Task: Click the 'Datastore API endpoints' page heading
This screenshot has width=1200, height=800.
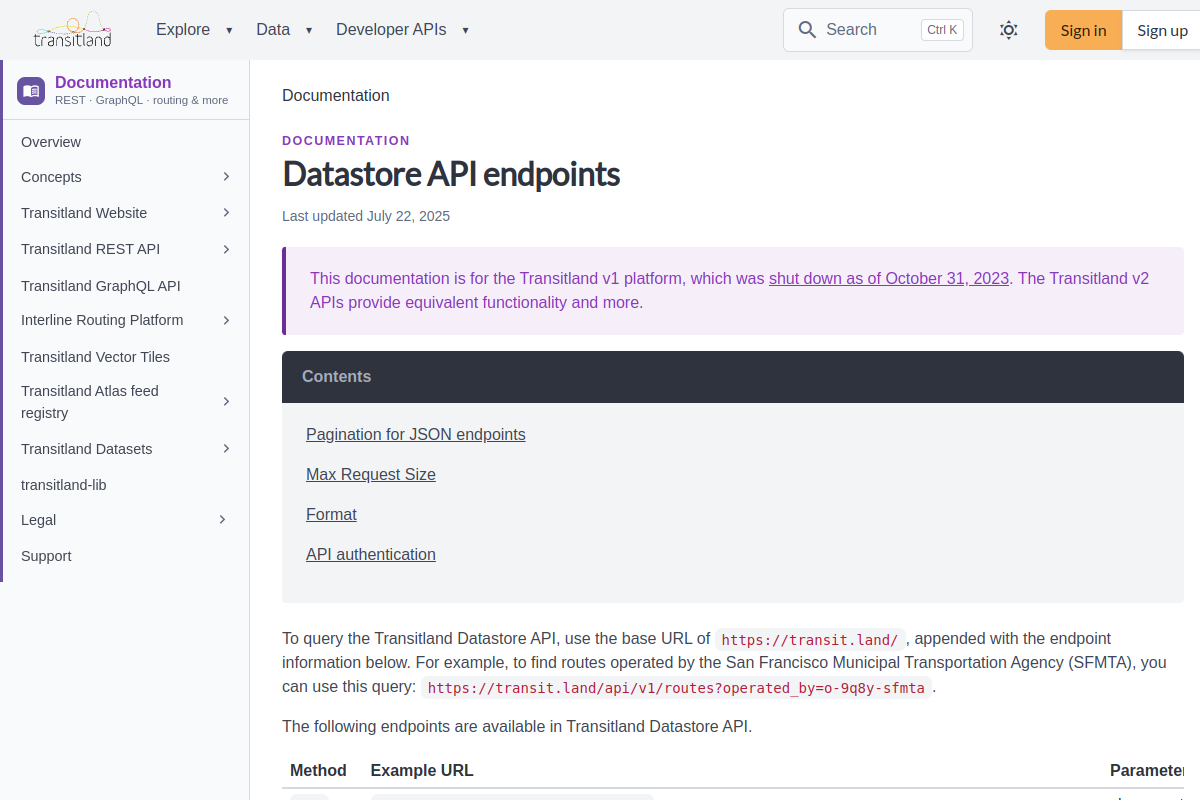Action: (451, 174)
